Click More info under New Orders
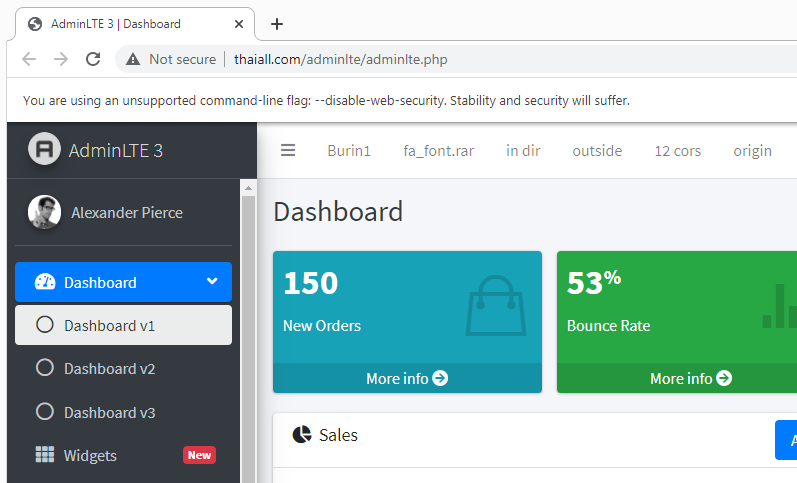 [407, 378]
